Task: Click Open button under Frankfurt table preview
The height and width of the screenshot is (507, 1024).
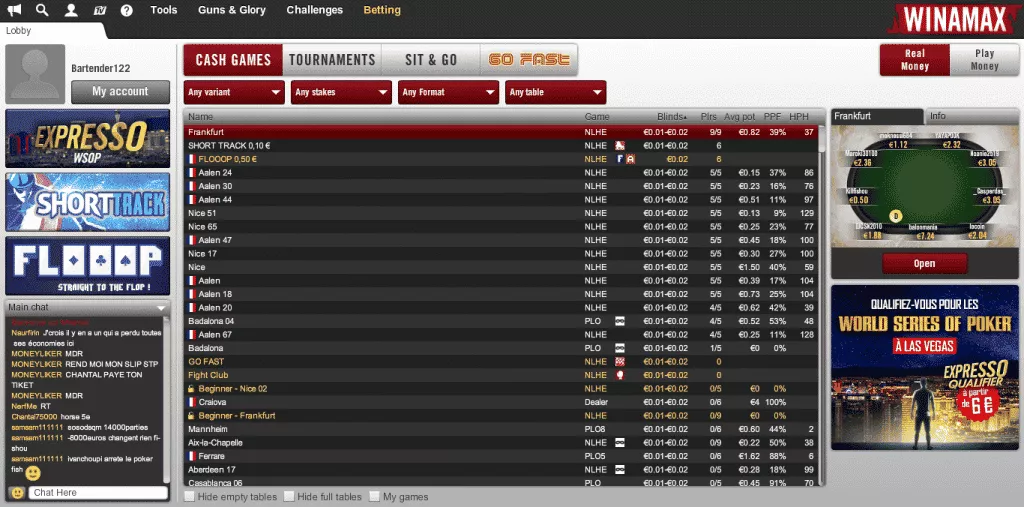Action: (x=924, y=264)
